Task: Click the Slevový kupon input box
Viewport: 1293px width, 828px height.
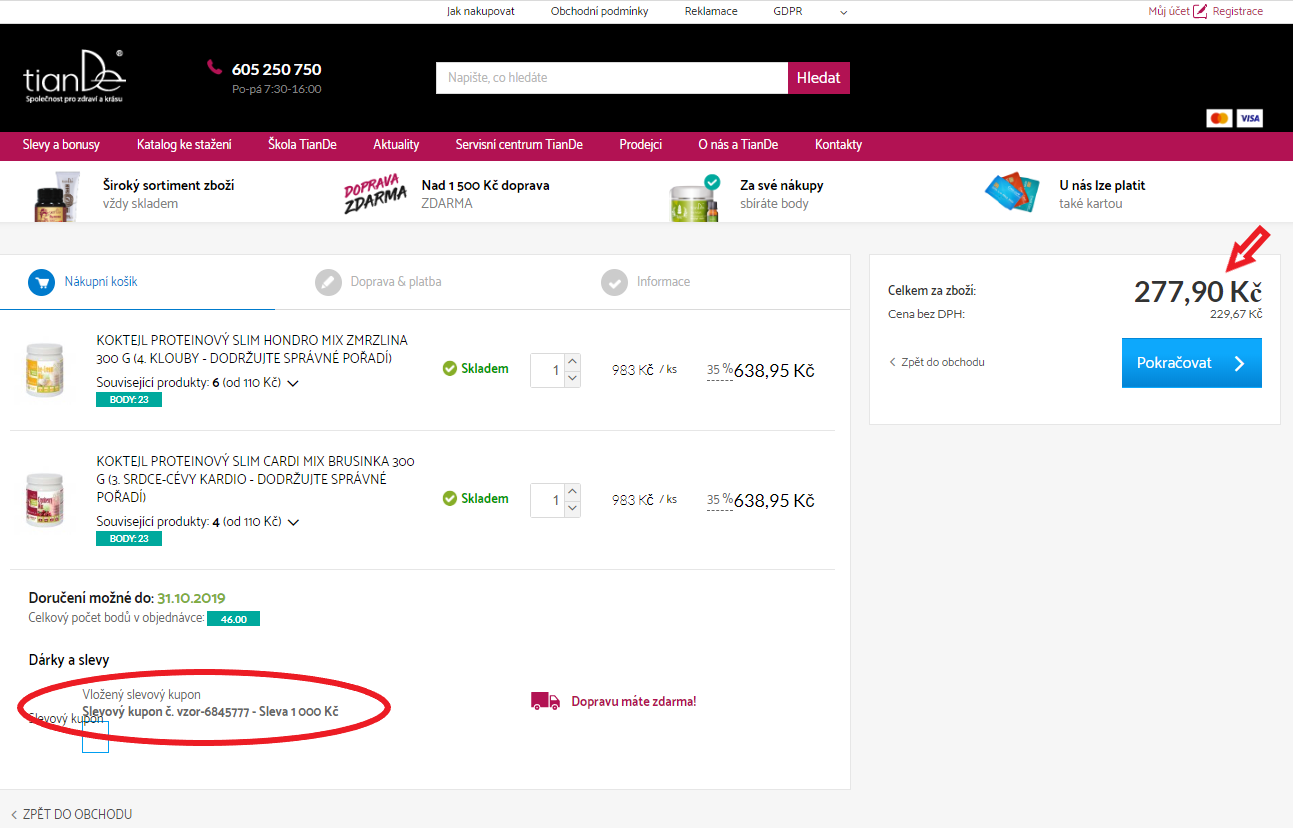Action: [x=95, y=739]
